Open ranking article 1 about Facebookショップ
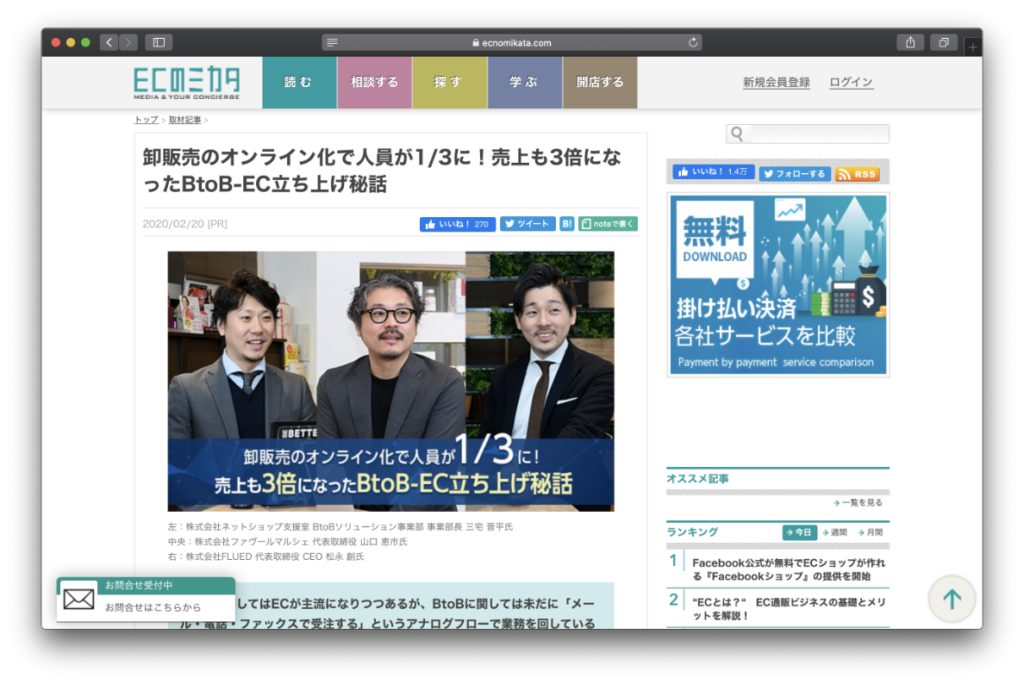 789,570
